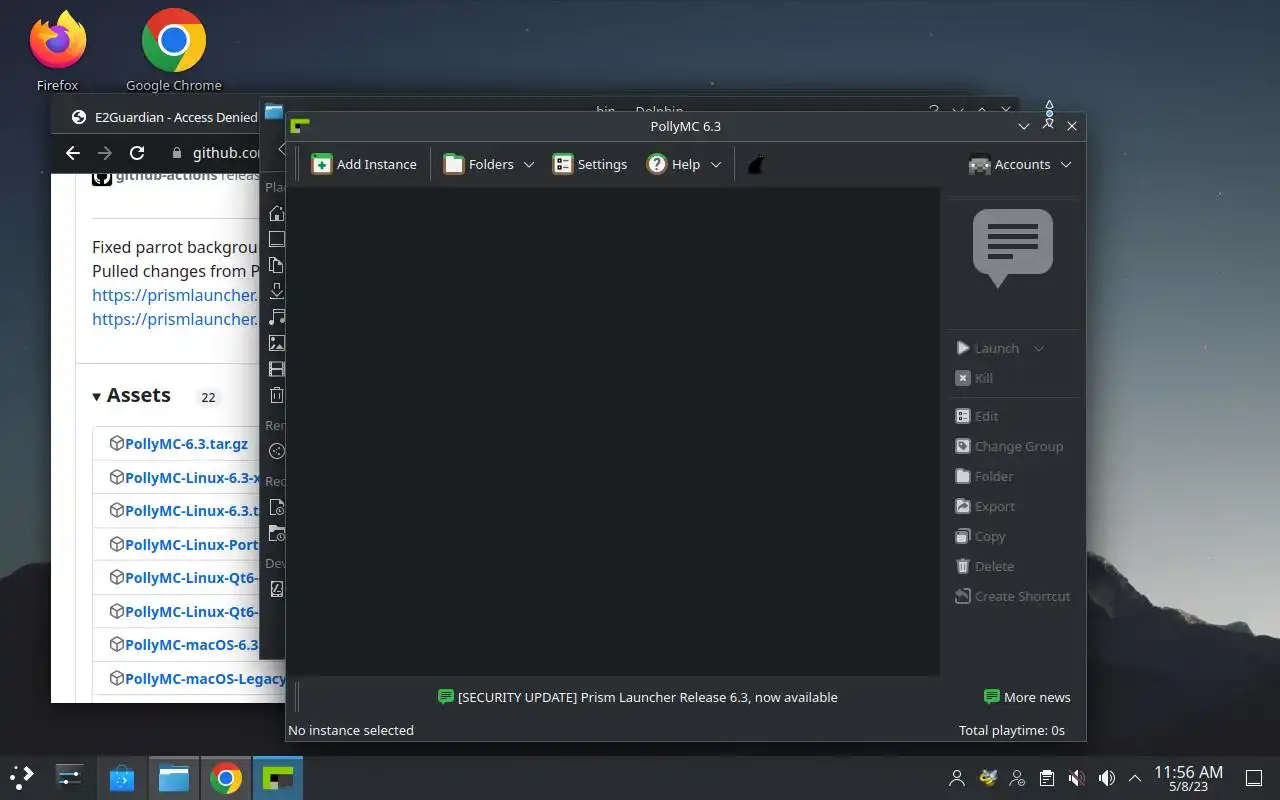The height and width of the screenshot is (800, 1280).
Task: Click the Desktop place icon in Dolphin
Action: [x=277, y=239]
